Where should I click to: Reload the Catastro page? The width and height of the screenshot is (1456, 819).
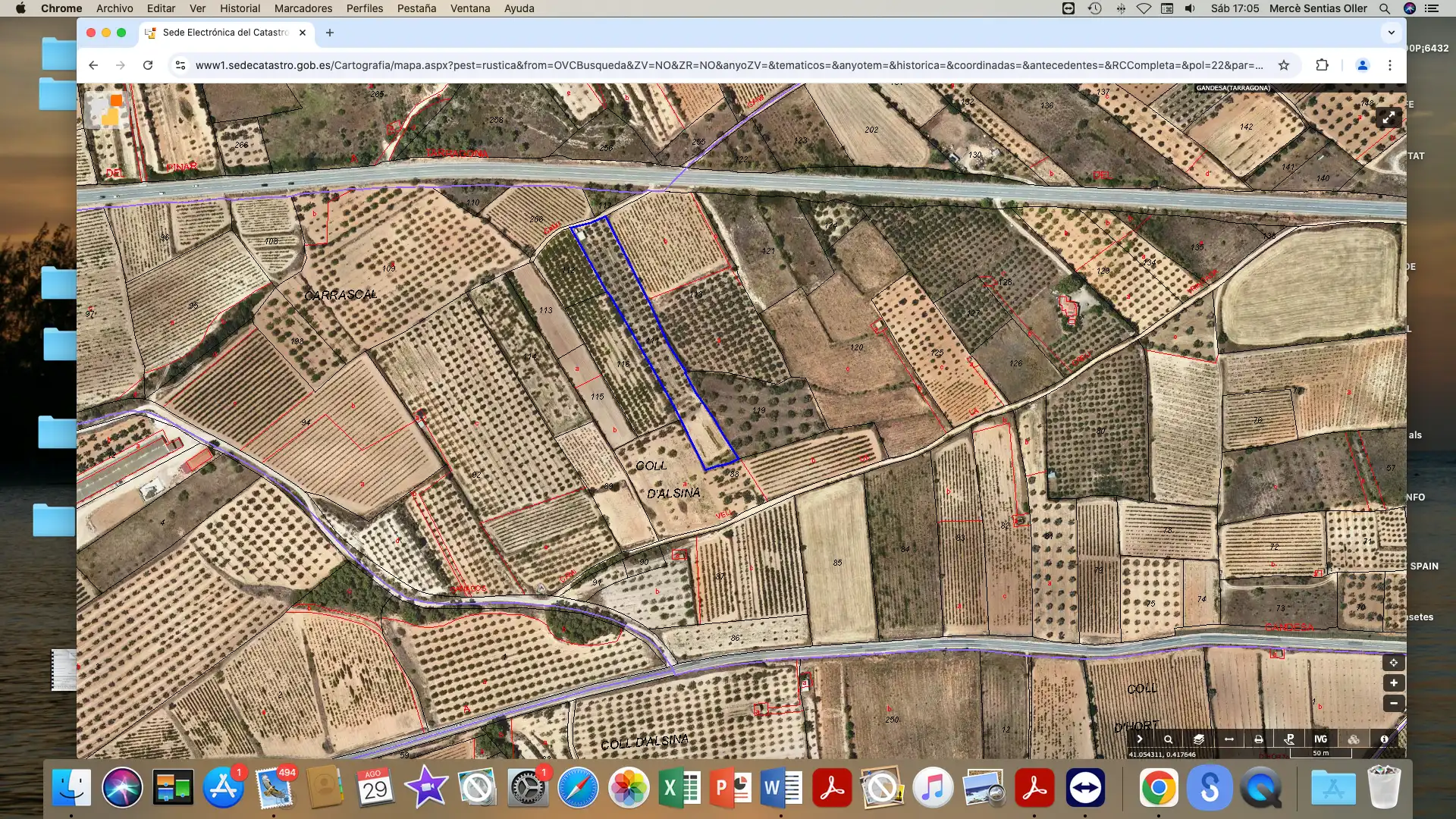tap(148, 65)
